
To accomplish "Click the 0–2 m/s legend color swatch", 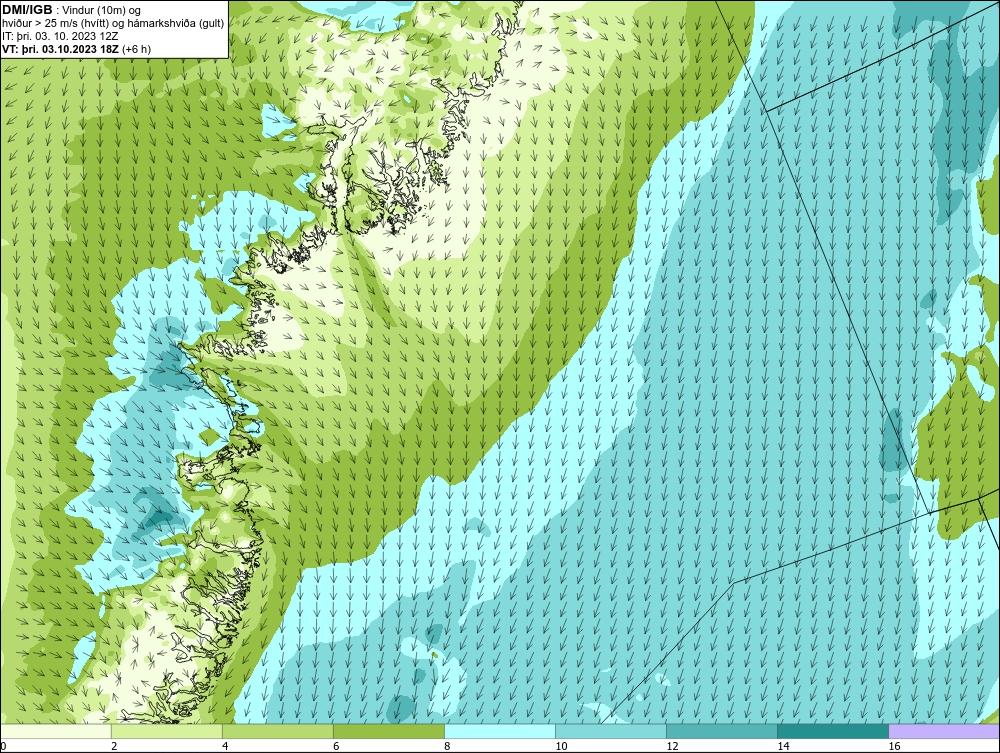I will pyautogui.click(x=56, y=731).
